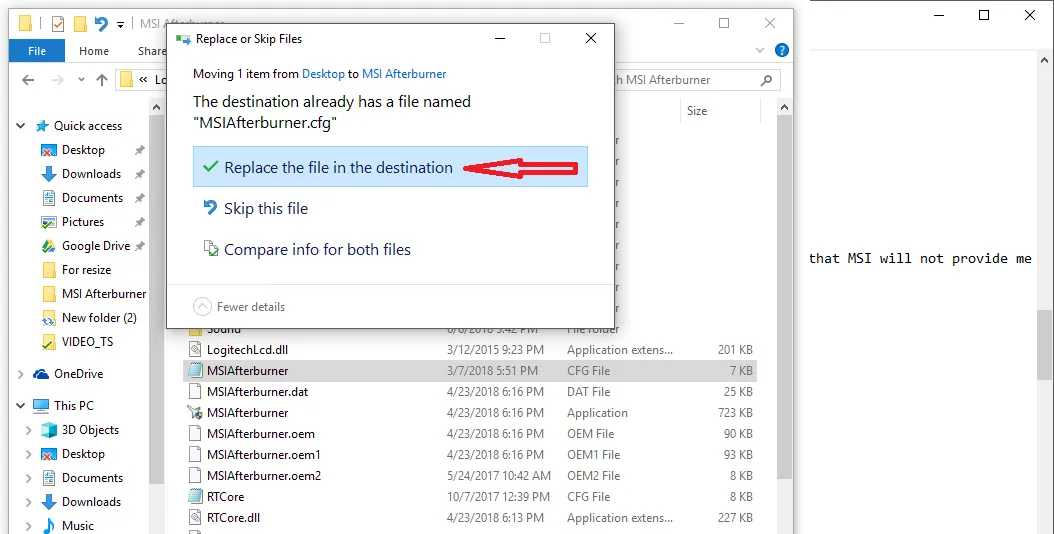
Task: Expand the OneDrive tree node
Action: tap(21, 374)
